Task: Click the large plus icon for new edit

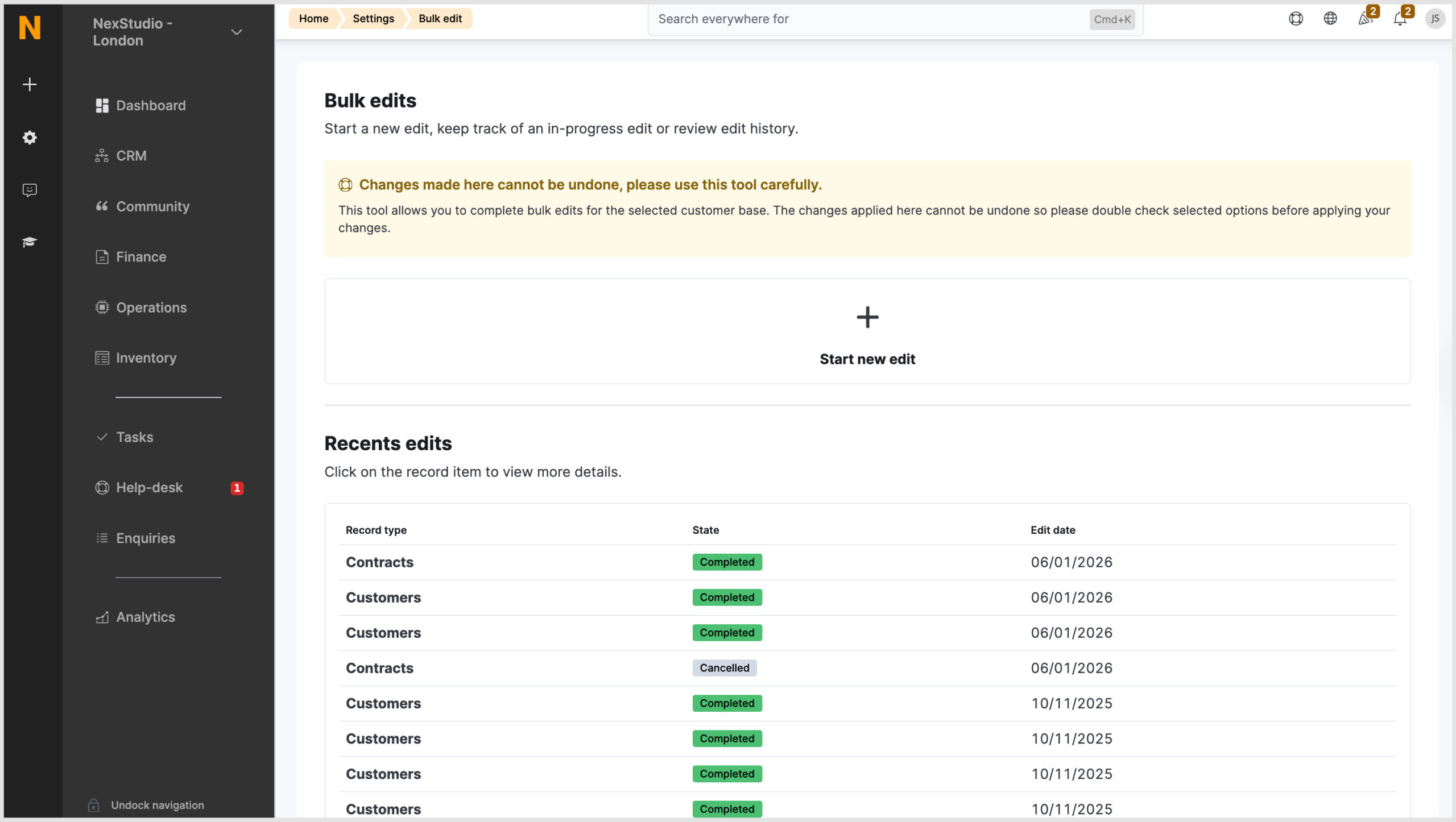Action: coord(867,317)
